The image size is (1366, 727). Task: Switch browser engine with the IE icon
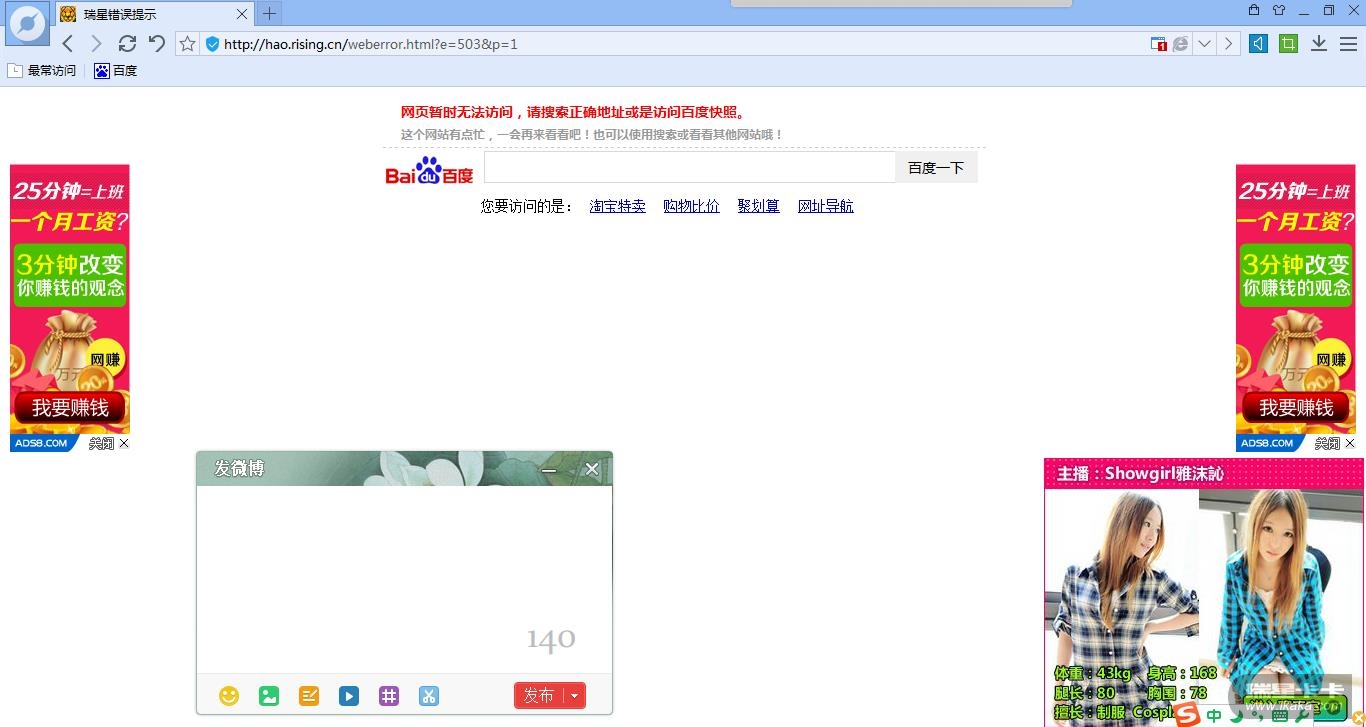click(1181, 44)
